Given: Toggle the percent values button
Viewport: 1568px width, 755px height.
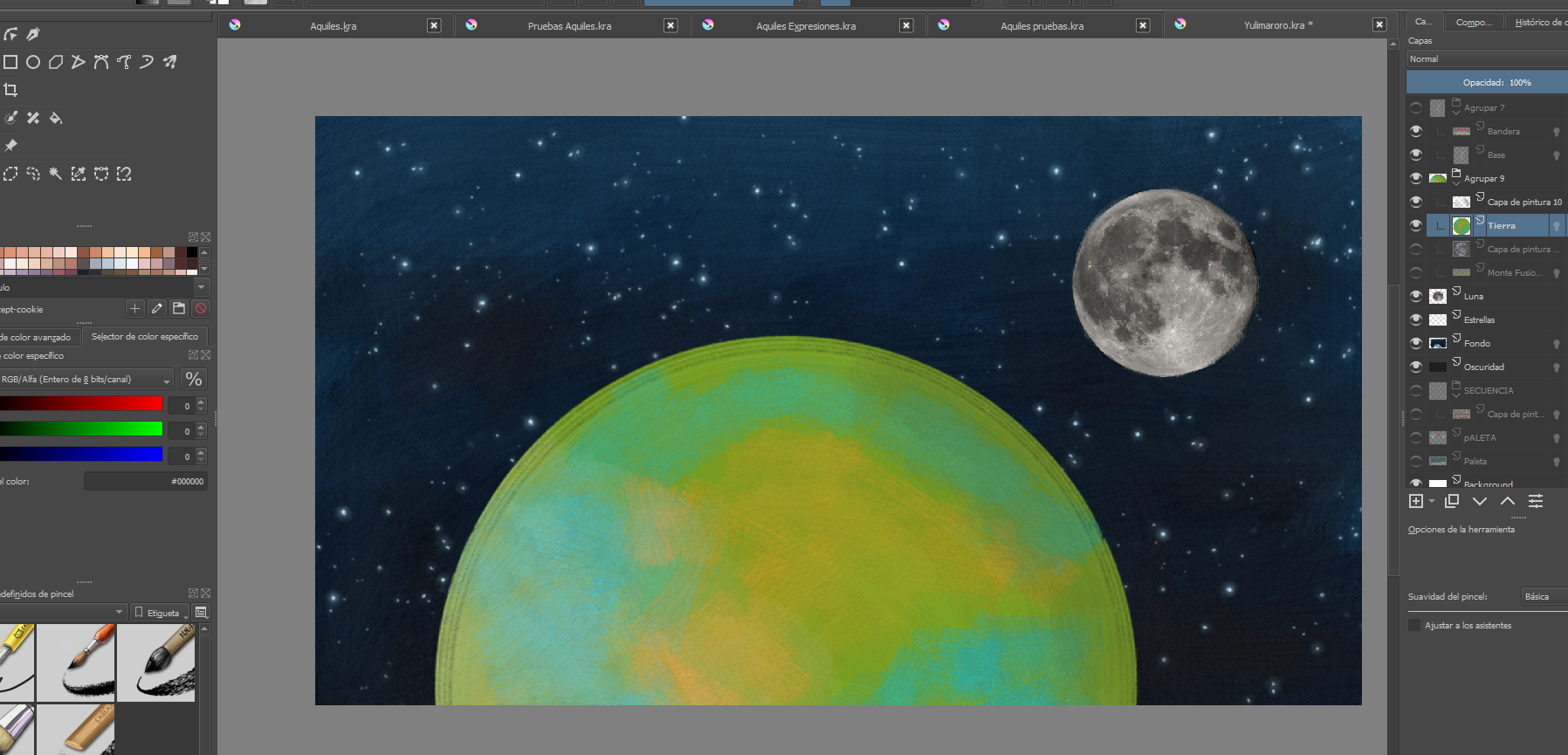Looking at the screenshot, I should coord(194,379).
